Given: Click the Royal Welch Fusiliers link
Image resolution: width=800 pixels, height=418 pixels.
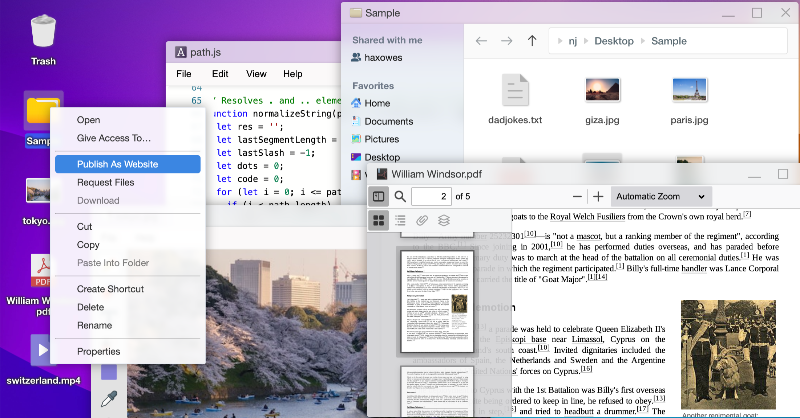Looking at the screenshot, I should click(x=587, y=216).
